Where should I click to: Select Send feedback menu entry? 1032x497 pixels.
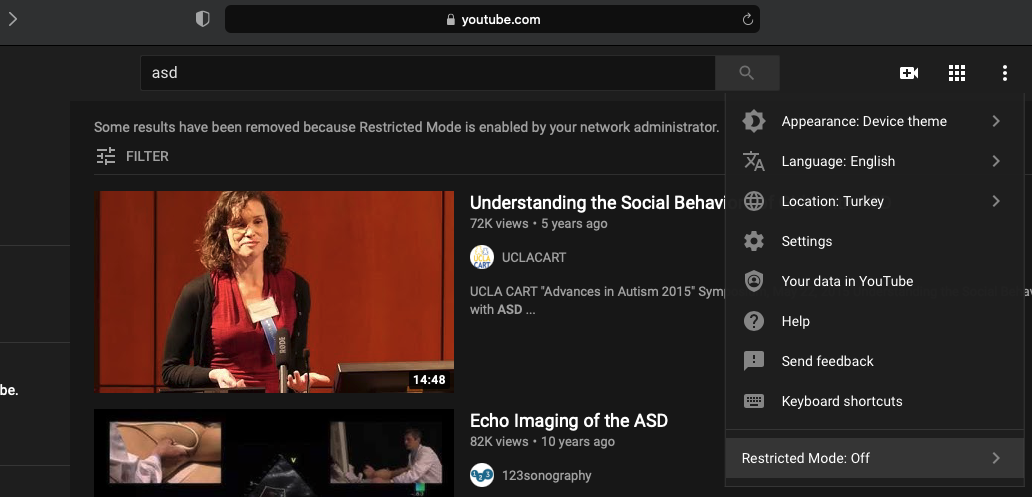[875, 361]
